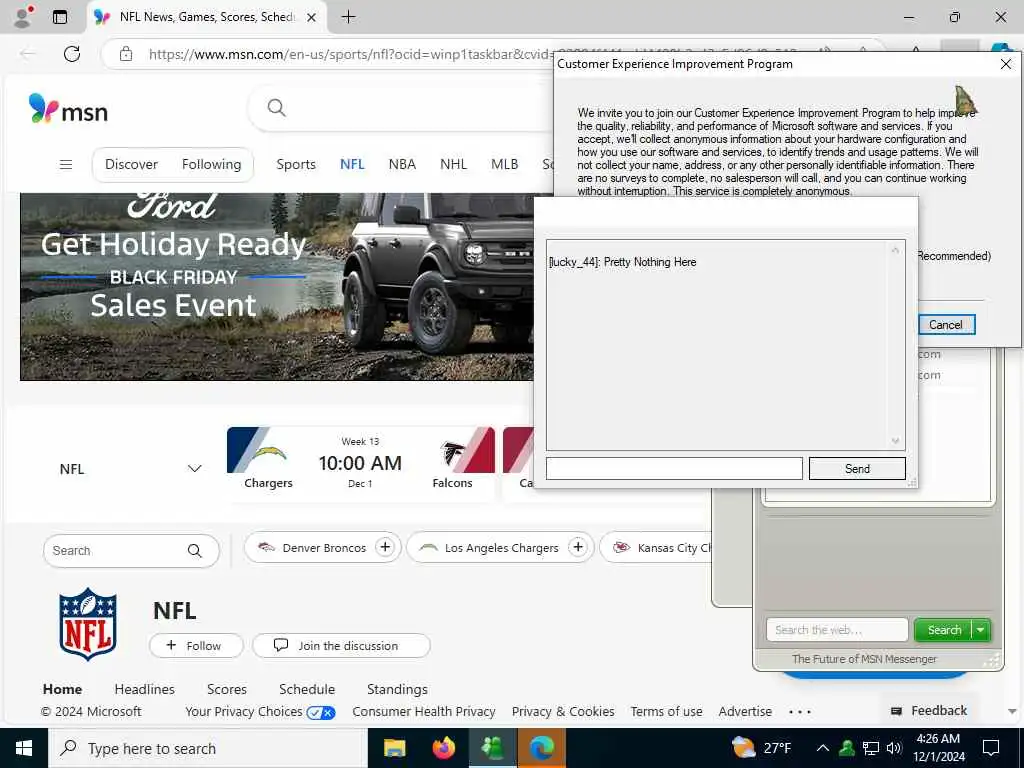View site information lock icon
The image size is (1024, 768).
point(126,54)
